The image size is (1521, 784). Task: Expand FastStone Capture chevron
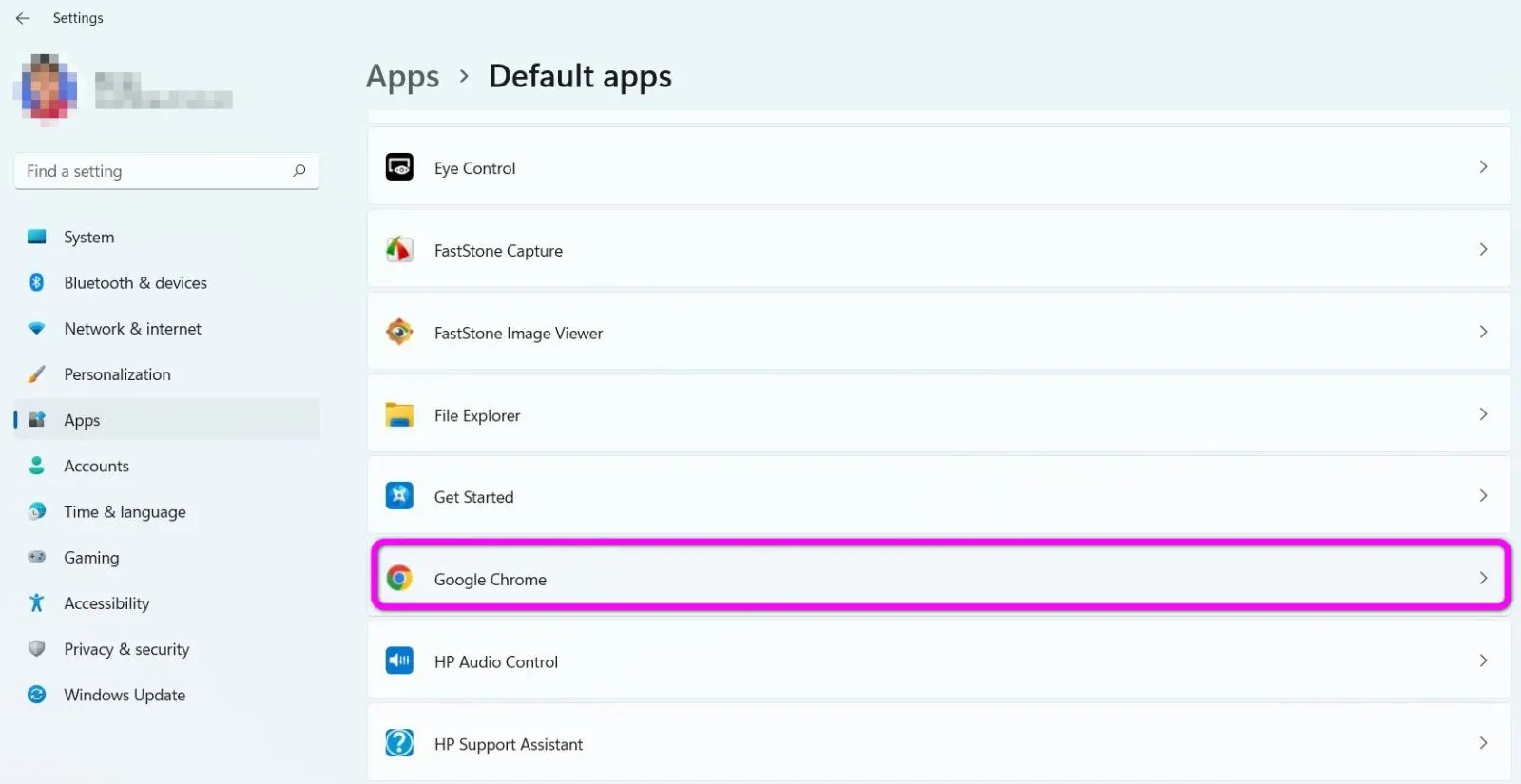tap(1483, 249)
